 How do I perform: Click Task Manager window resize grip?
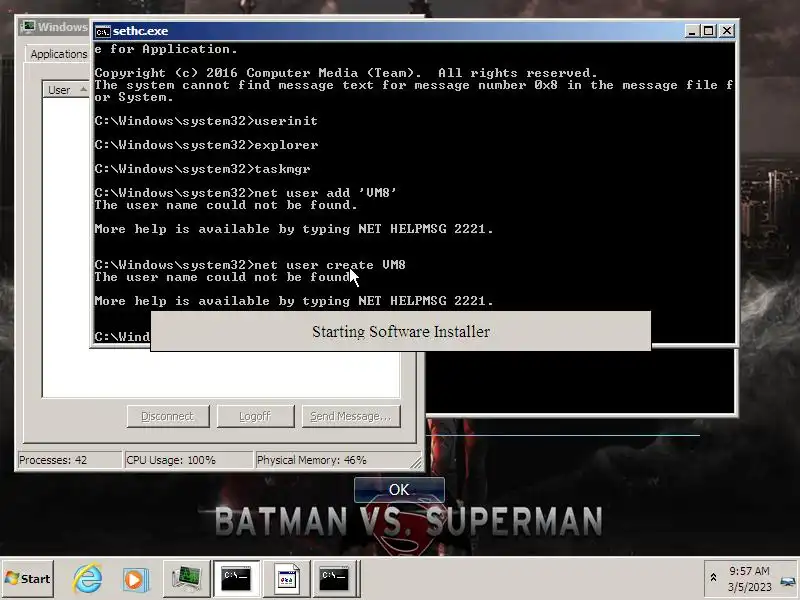[x=416, y=462]
